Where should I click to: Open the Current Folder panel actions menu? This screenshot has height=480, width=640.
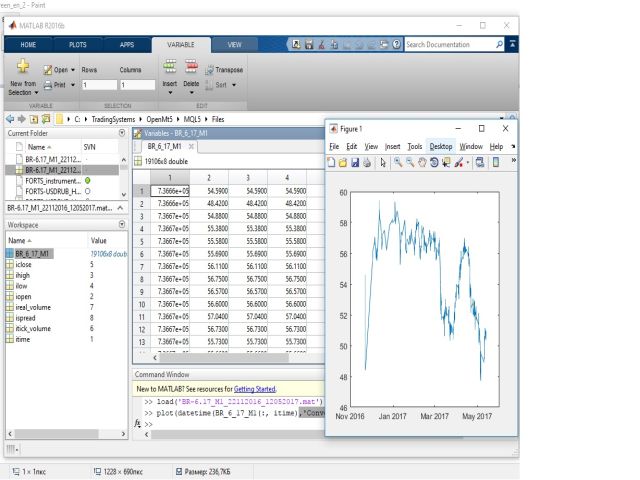(x=122, y=133)
